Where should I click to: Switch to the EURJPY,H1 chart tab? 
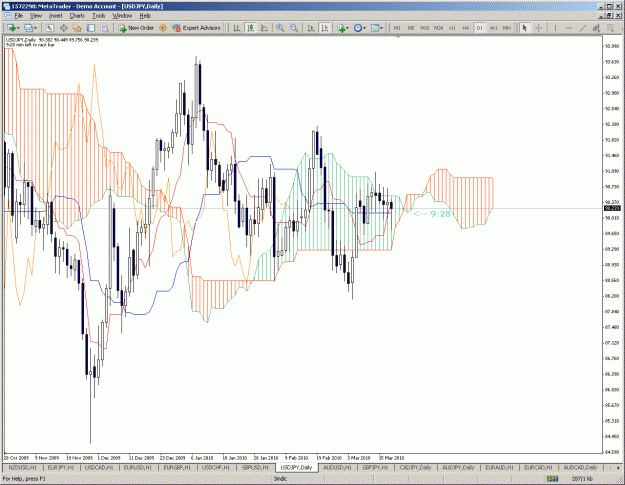pos(61,467)
